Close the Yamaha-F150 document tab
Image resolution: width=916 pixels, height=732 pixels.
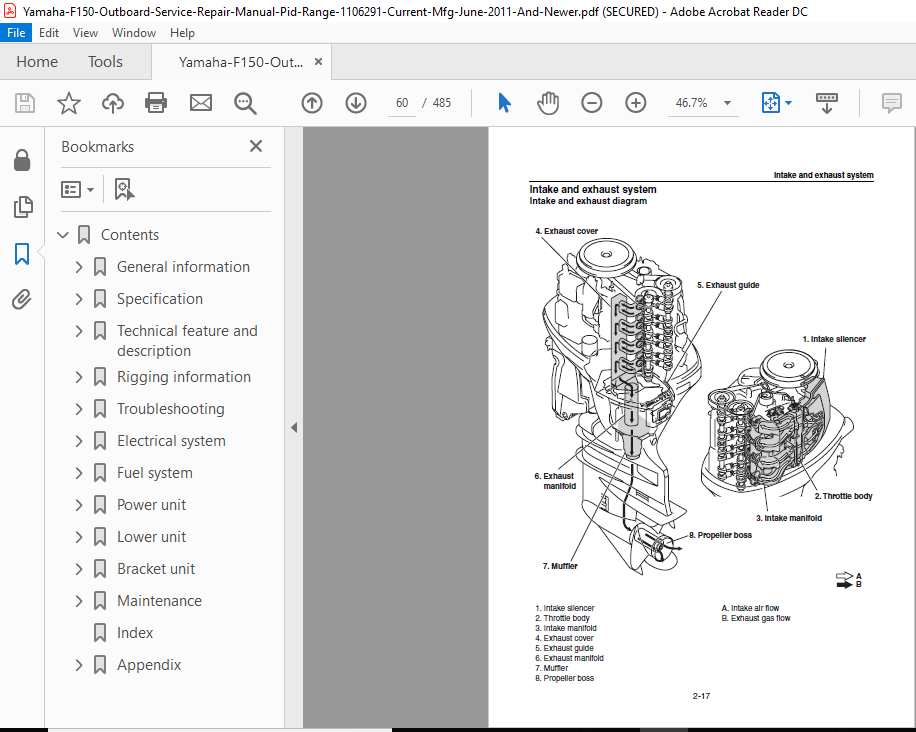318,61
